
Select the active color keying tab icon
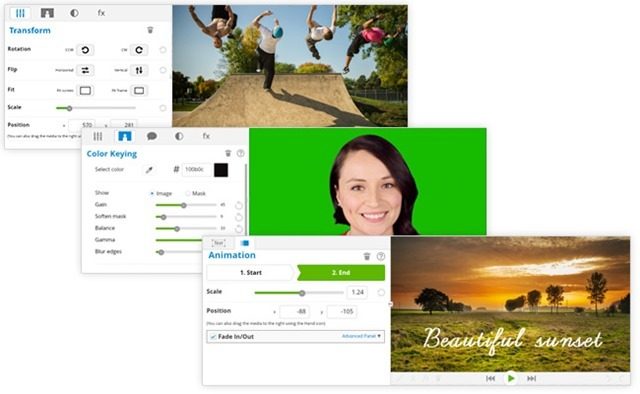tap(124, 136)
